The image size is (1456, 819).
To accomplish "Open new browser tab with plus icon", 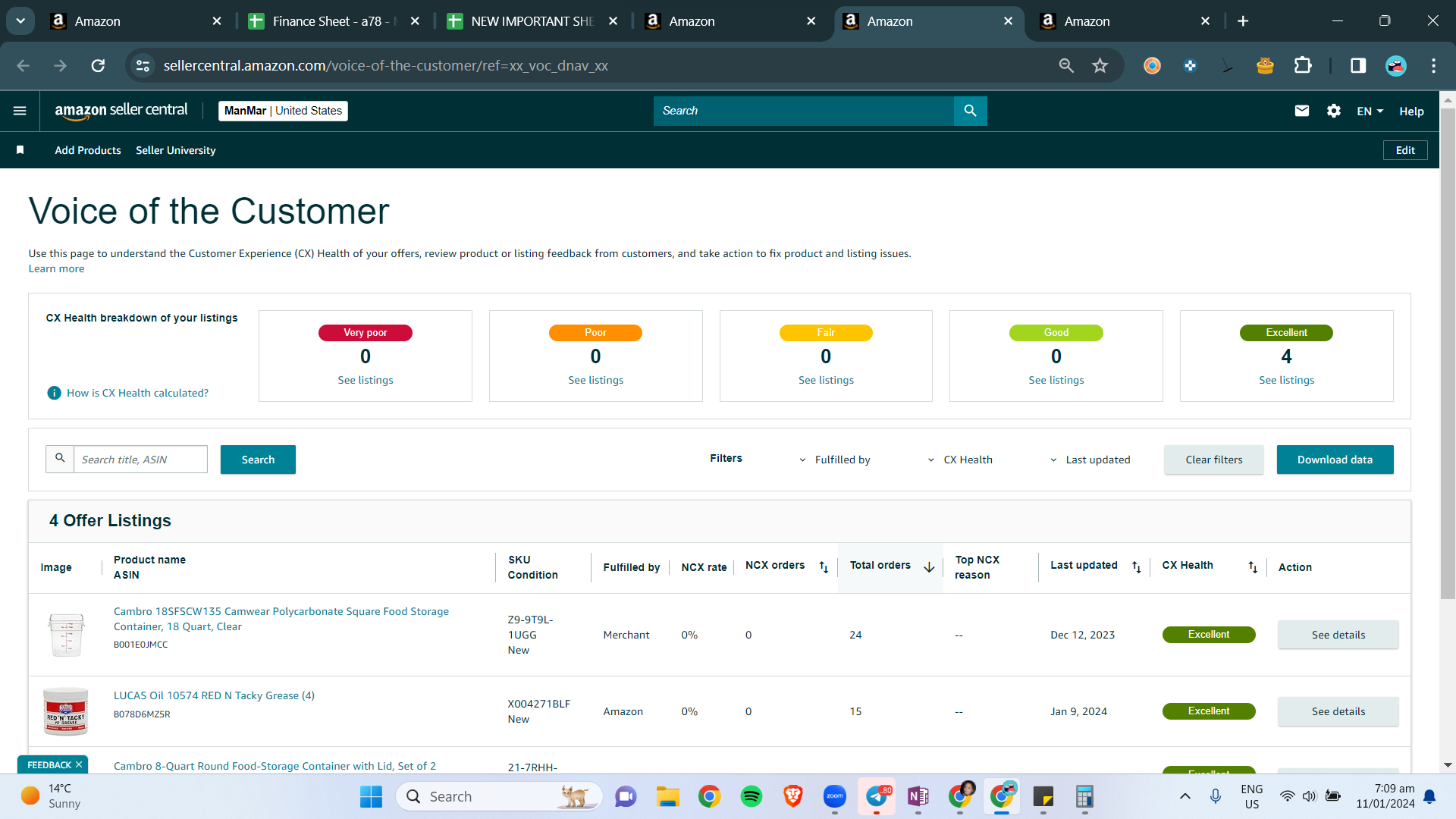I will coord(1243,21).
